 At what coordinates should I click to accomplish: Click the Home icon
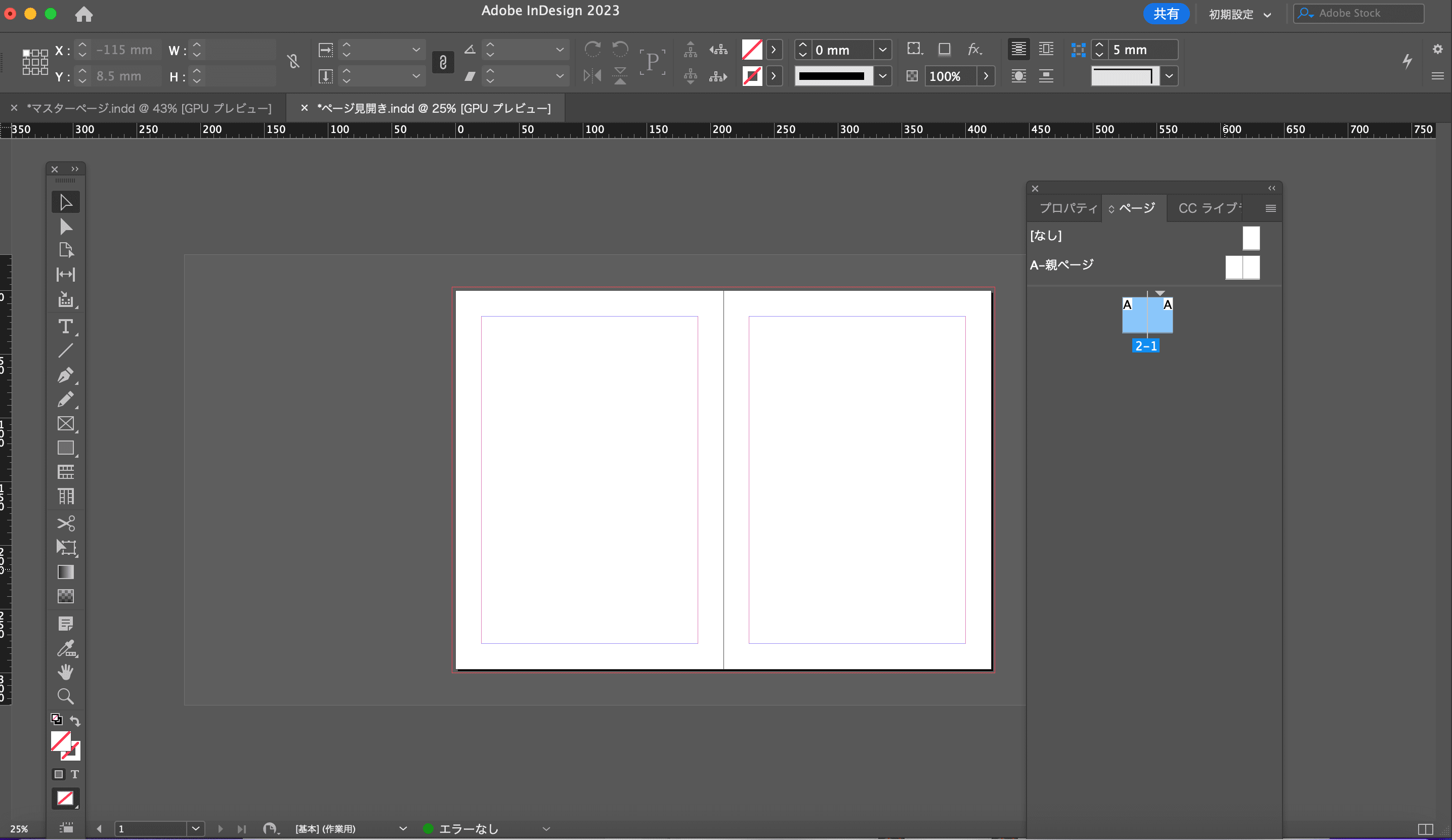tap(83, 14)
